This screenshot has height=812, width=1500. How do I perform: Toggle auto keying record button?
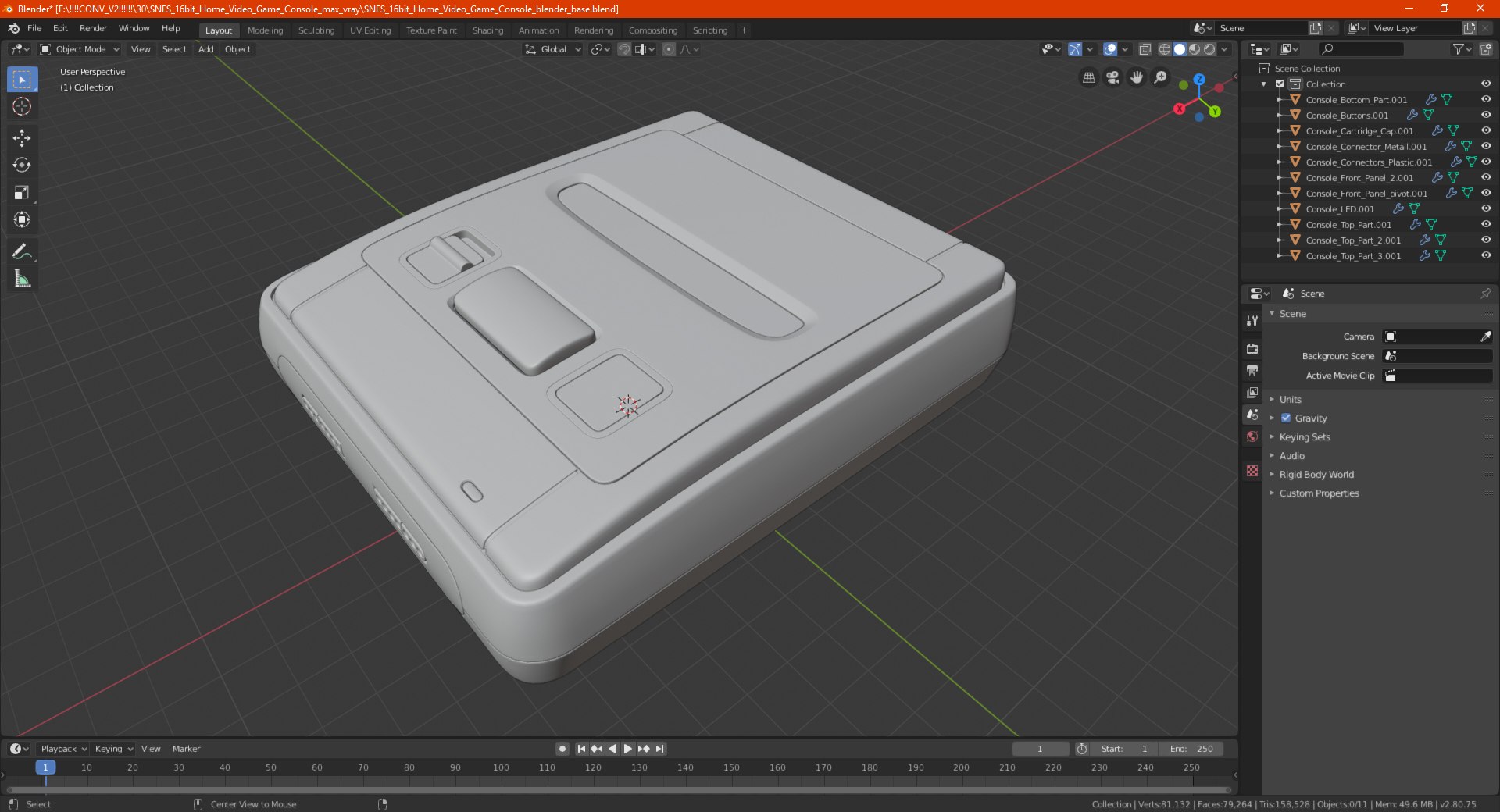(x=562, y=749)
